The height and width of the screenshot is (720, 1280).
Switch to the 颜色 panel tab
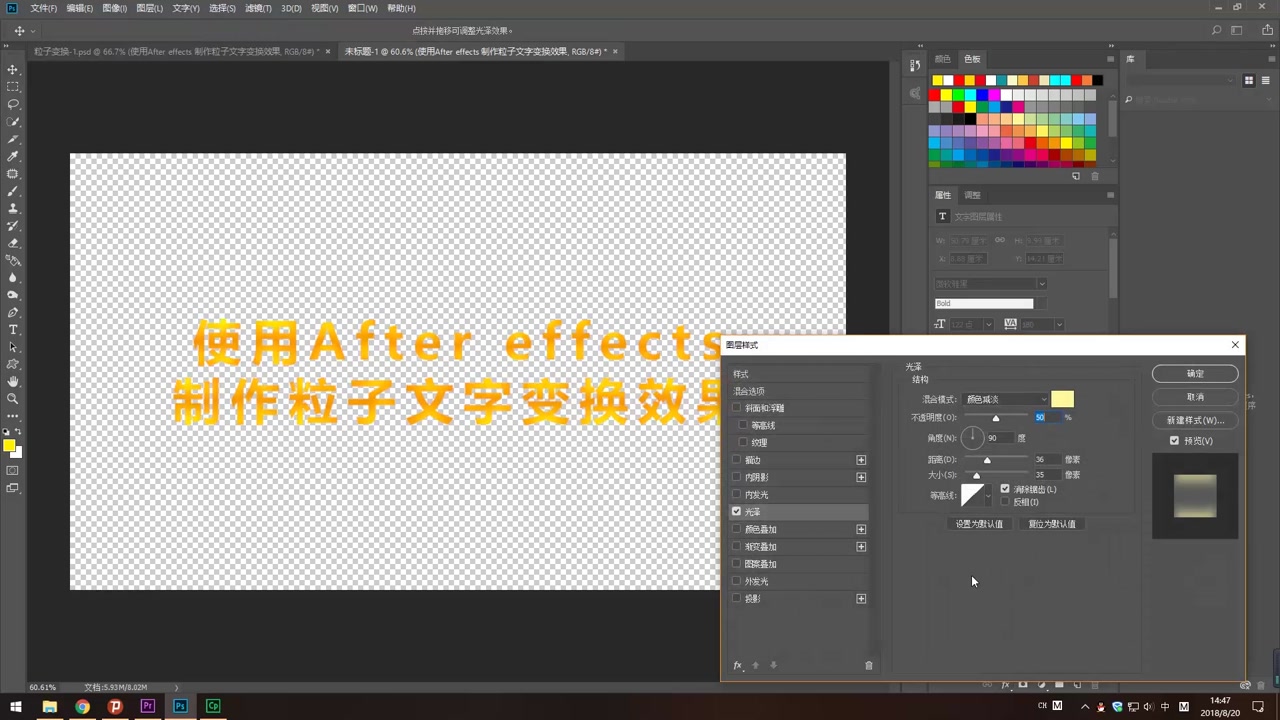[x=943, y=59]
